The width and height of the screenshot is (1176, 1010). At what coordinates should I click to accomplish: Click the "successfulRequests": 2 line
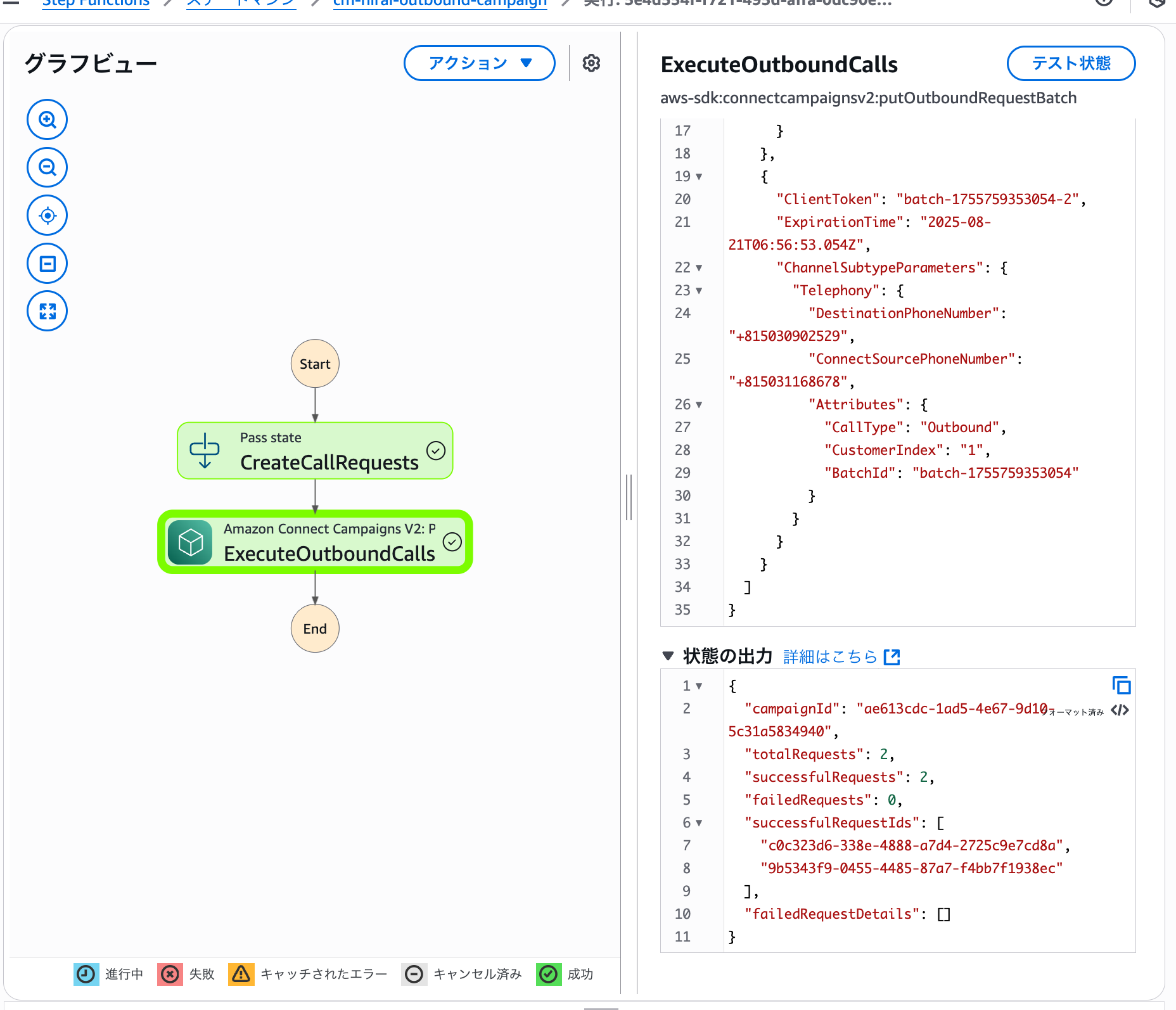839,777
